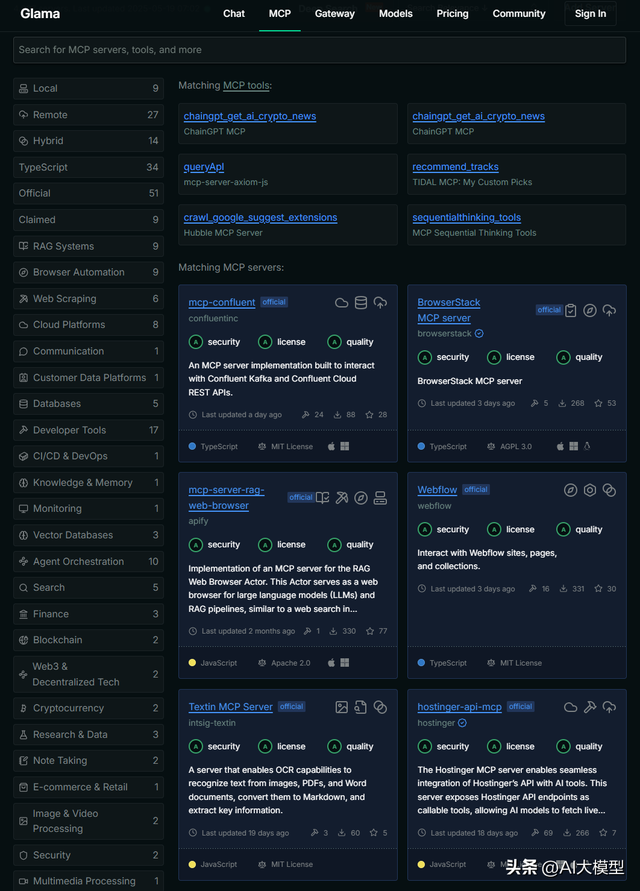
Task: Click the server icon on mcp-server-rag-web-browser card
Action: coord(380,498)
